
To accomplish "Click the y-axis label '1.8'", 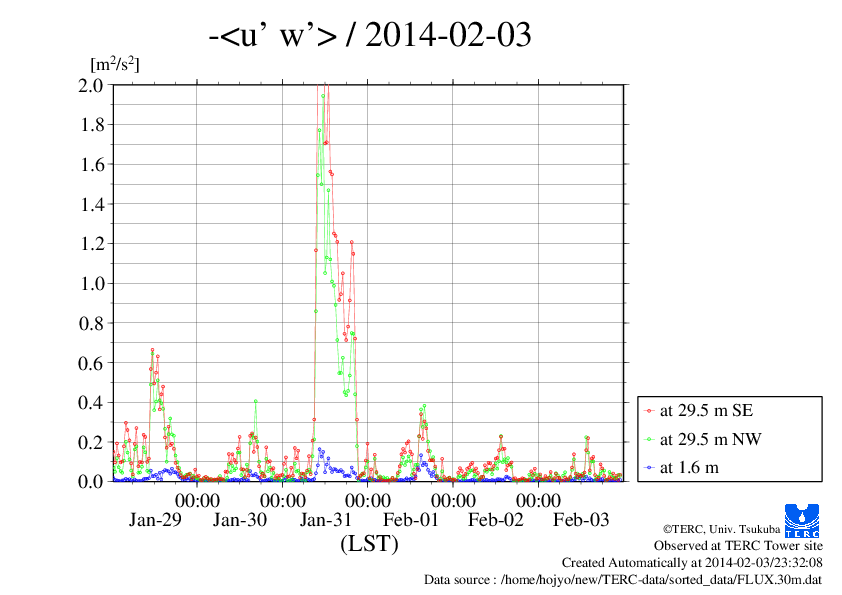I will [x=91, y=125].
